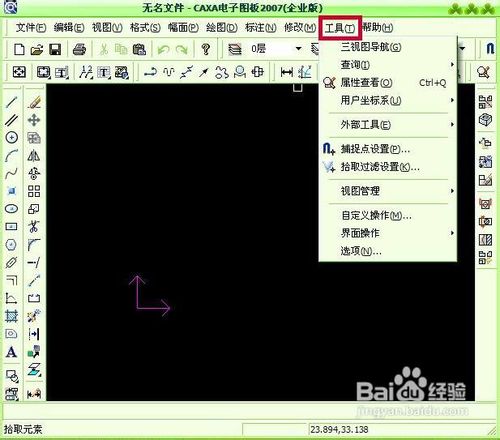
Task: Choose 属性查看(O) menu entry
Action: (x=388, y=82)
